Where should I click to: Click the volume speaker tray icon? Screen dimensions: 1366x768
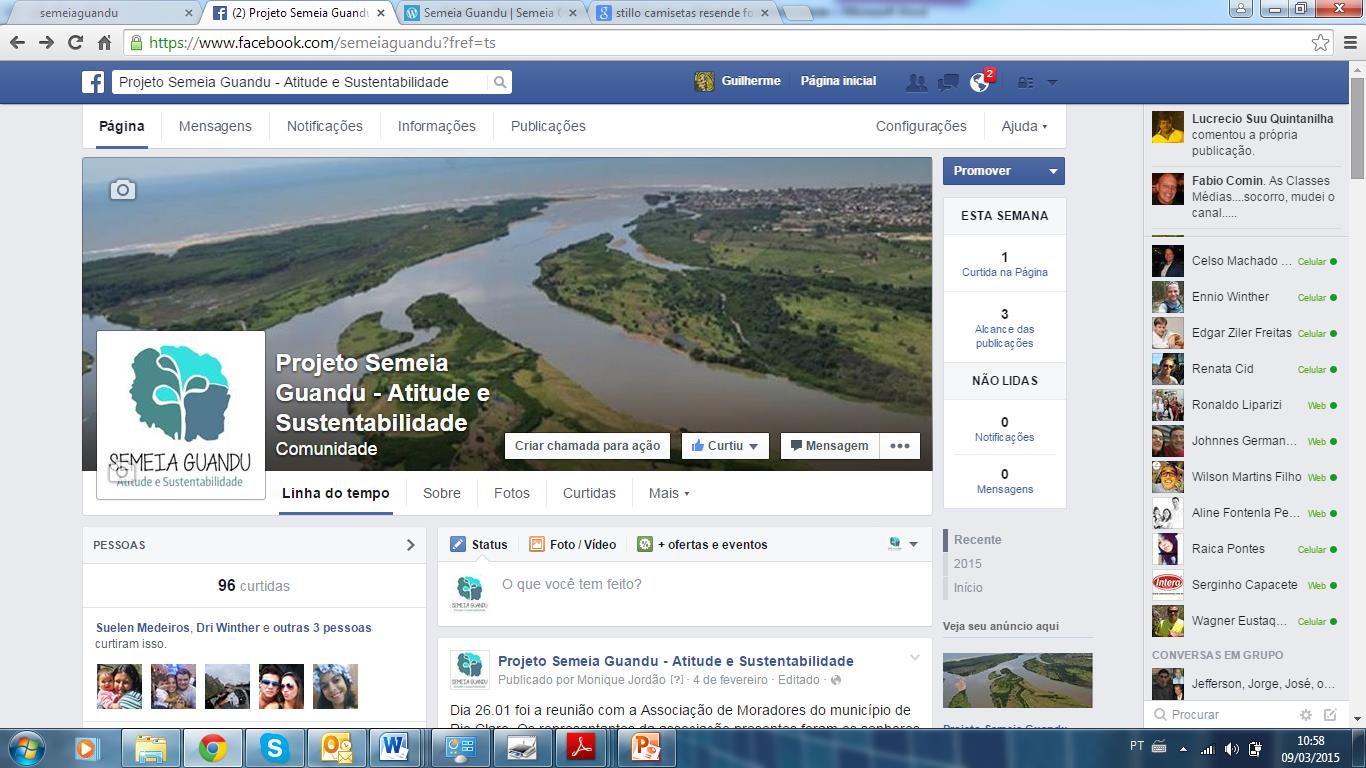(x=1232, y=748)
